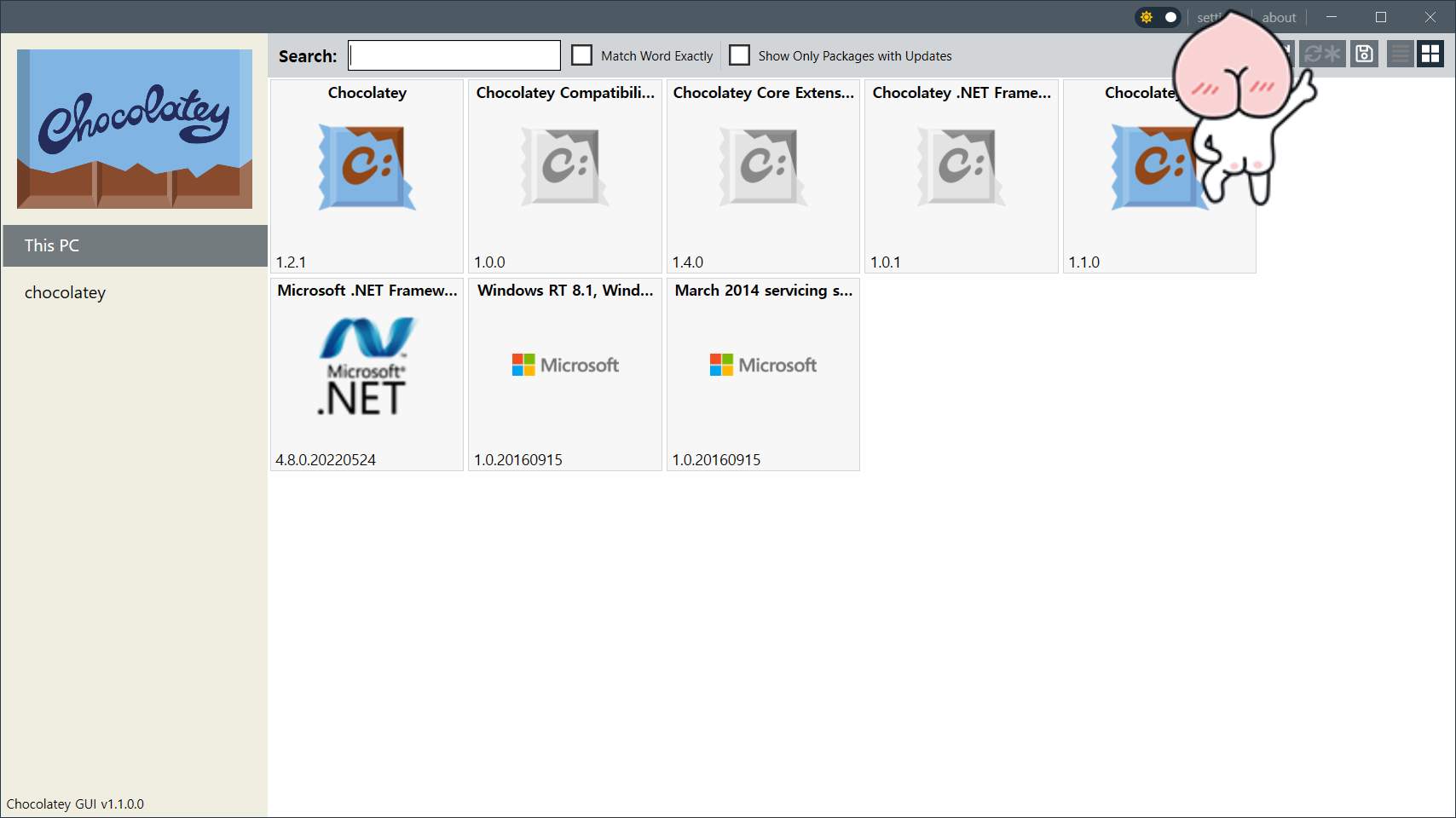This screenshot has width=1456, height=818.
Task: Open Chocolatey Core Extensions package icon
Action: [763, 167]
